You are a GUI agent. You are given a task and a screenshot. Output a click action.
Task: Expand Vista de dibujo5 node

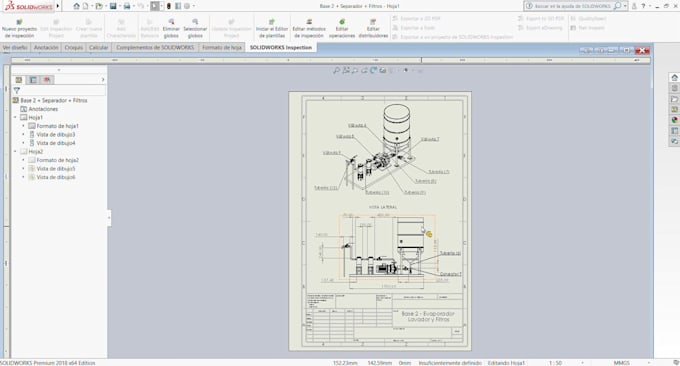pos(23,169)
